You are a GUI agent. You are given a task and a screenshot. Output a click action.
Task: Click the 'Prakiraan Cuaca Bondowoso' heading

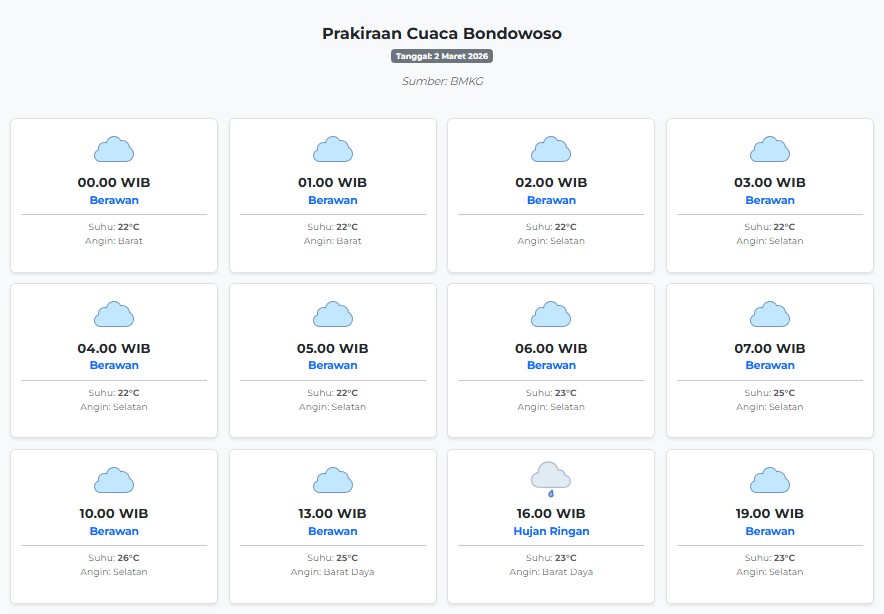point(442,33)
